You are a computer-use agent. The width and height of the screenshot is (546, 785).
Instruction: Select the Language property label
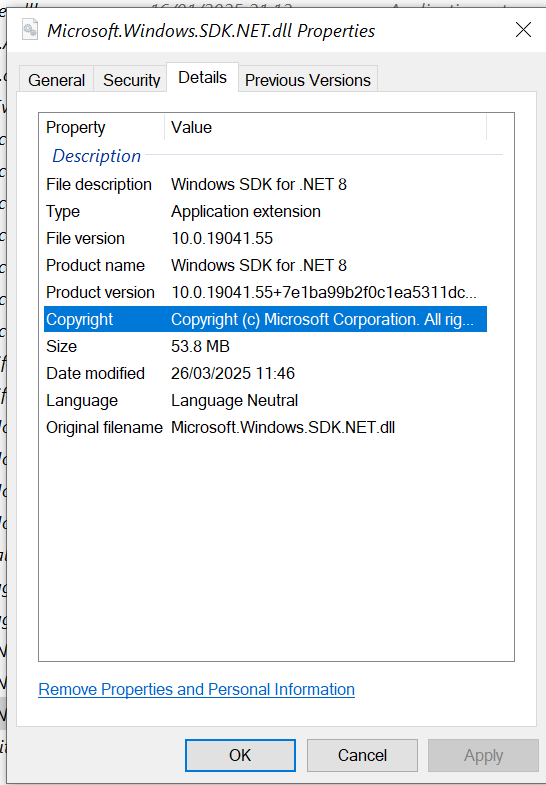point(82,401)
